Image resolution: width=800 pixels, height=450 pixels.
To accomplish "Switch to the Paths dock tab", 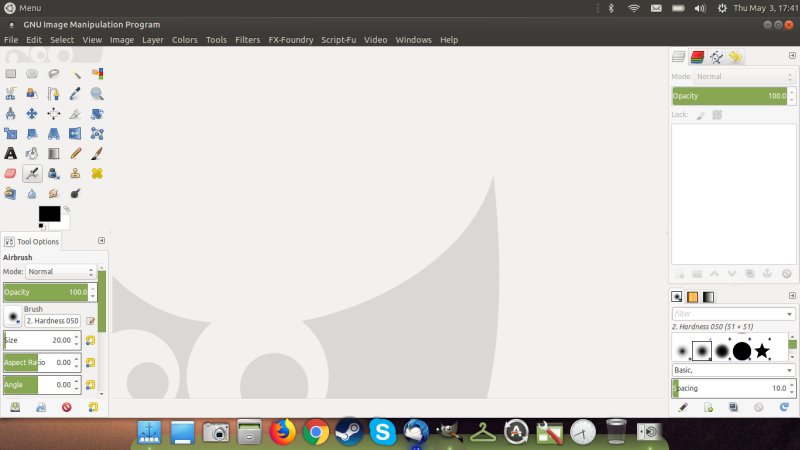I will click(716, 57).
